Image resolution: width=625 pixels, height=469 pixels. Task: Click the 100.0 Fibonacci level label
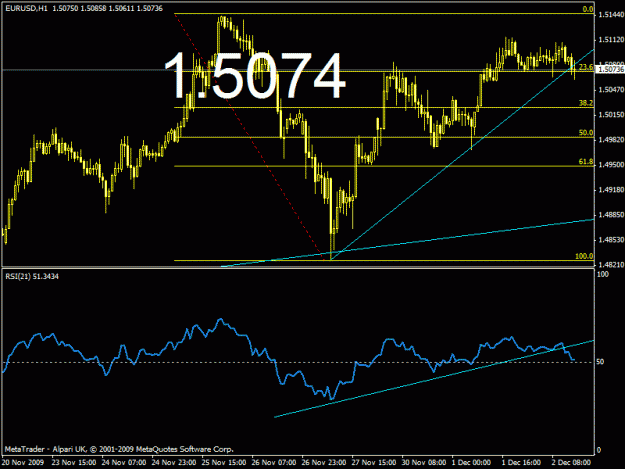click(x=584, y=256)
